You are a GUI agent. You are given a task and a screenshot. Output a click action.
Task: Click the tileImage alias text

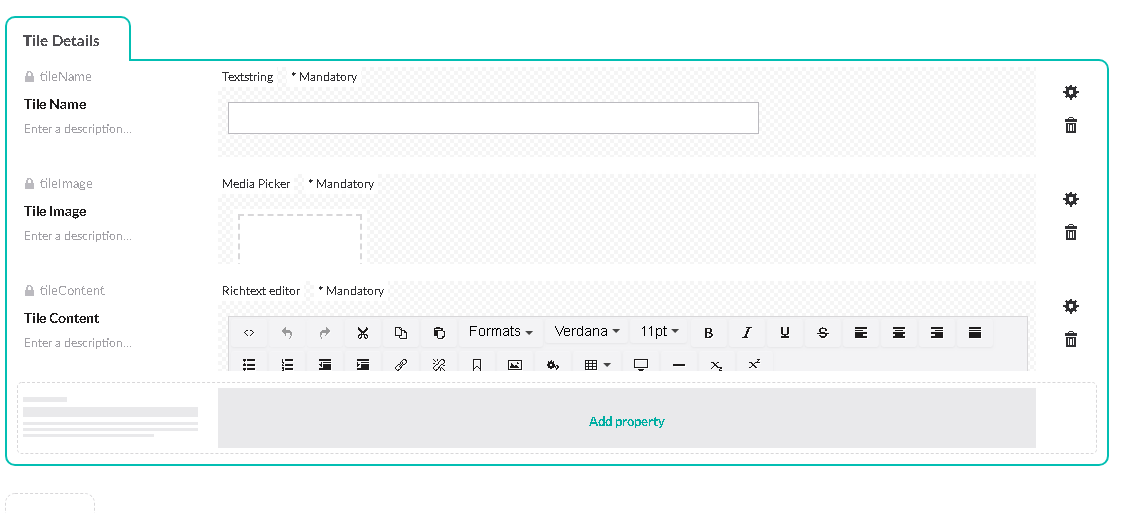pos(67,184)
